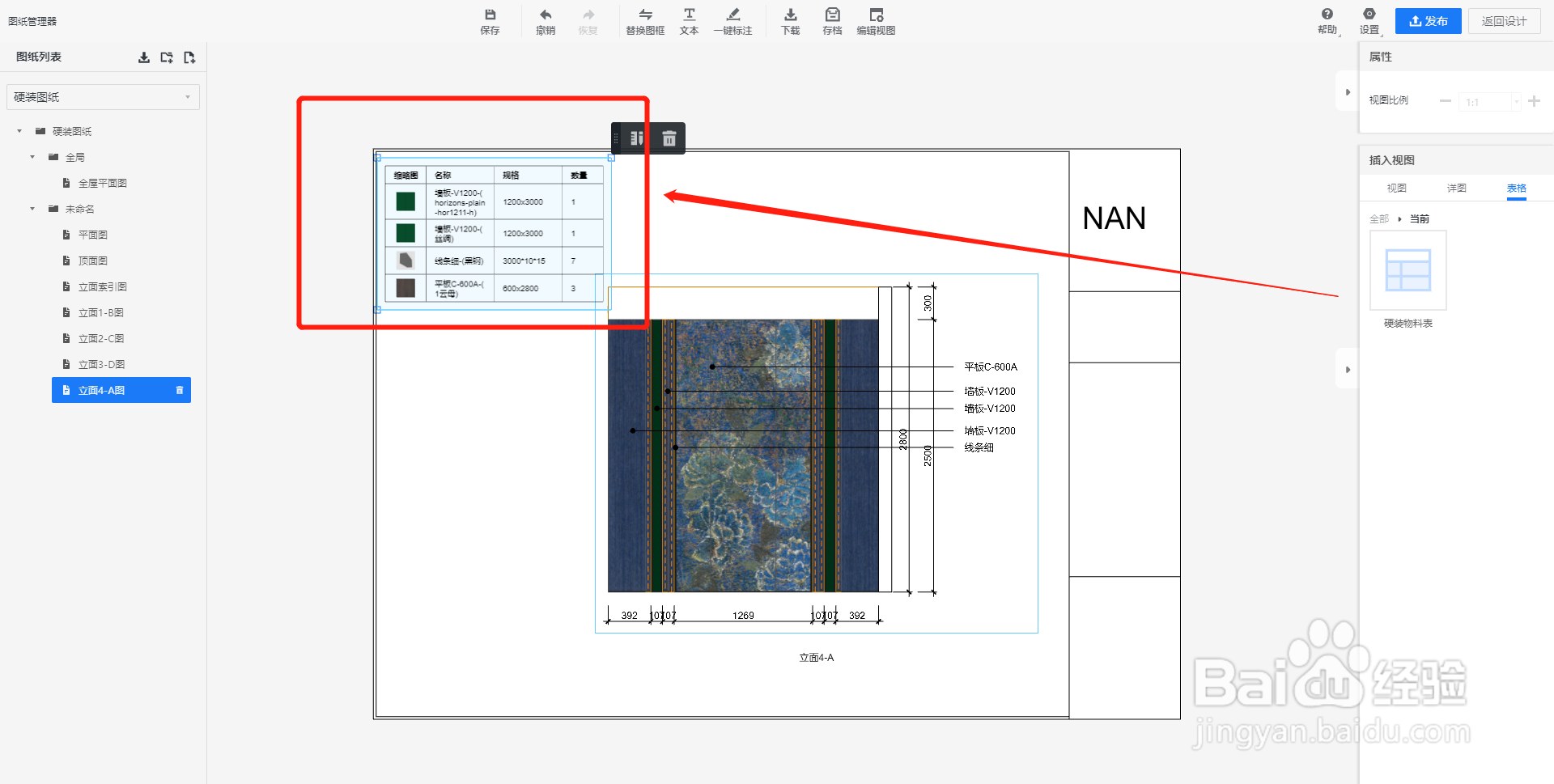The height and width of the screenshot is (784, 1554).
Task: Click the minus icon of 视图比例
Action: point(1445,101)
